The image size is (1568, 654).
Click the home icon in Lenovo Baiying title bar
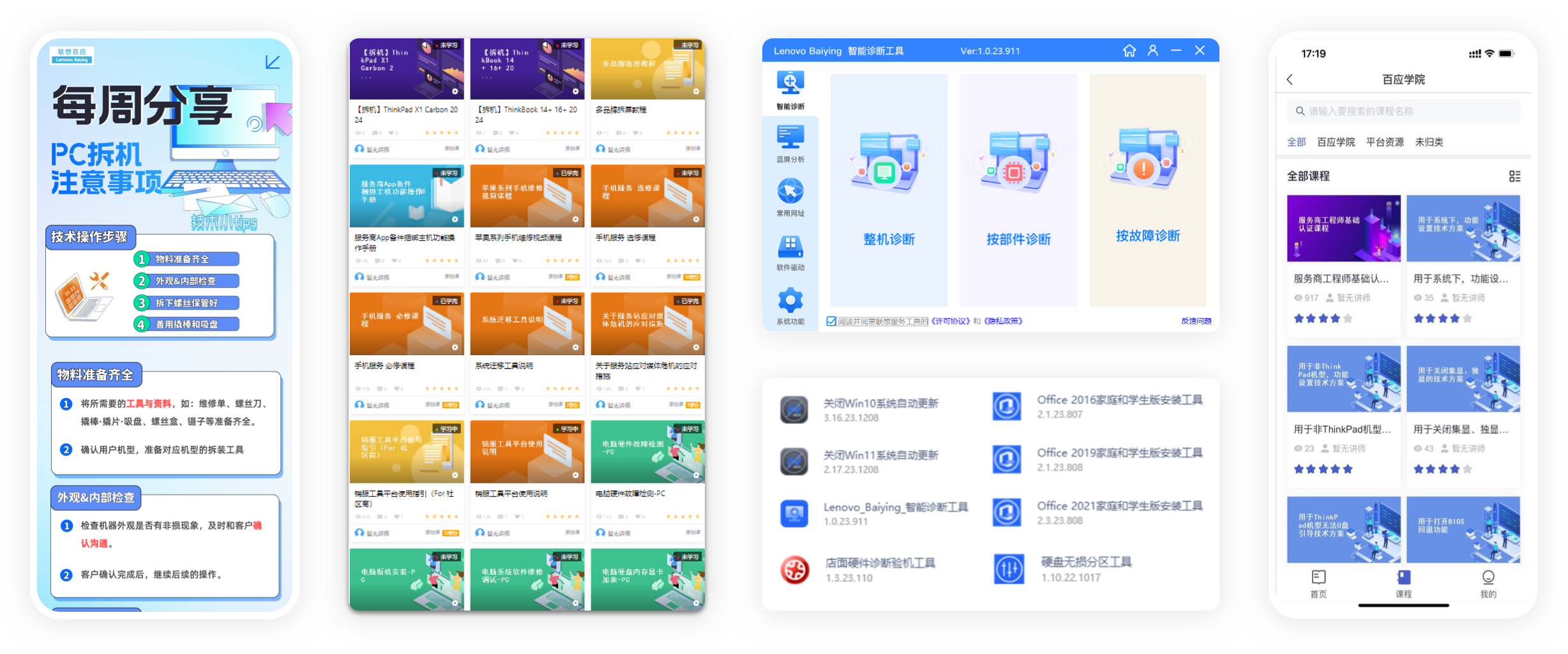1129,50
